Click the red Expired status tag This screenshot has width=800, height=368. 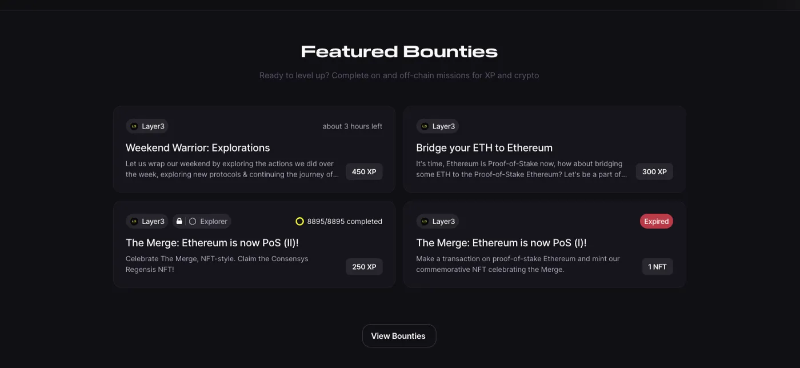click(656, 222)
